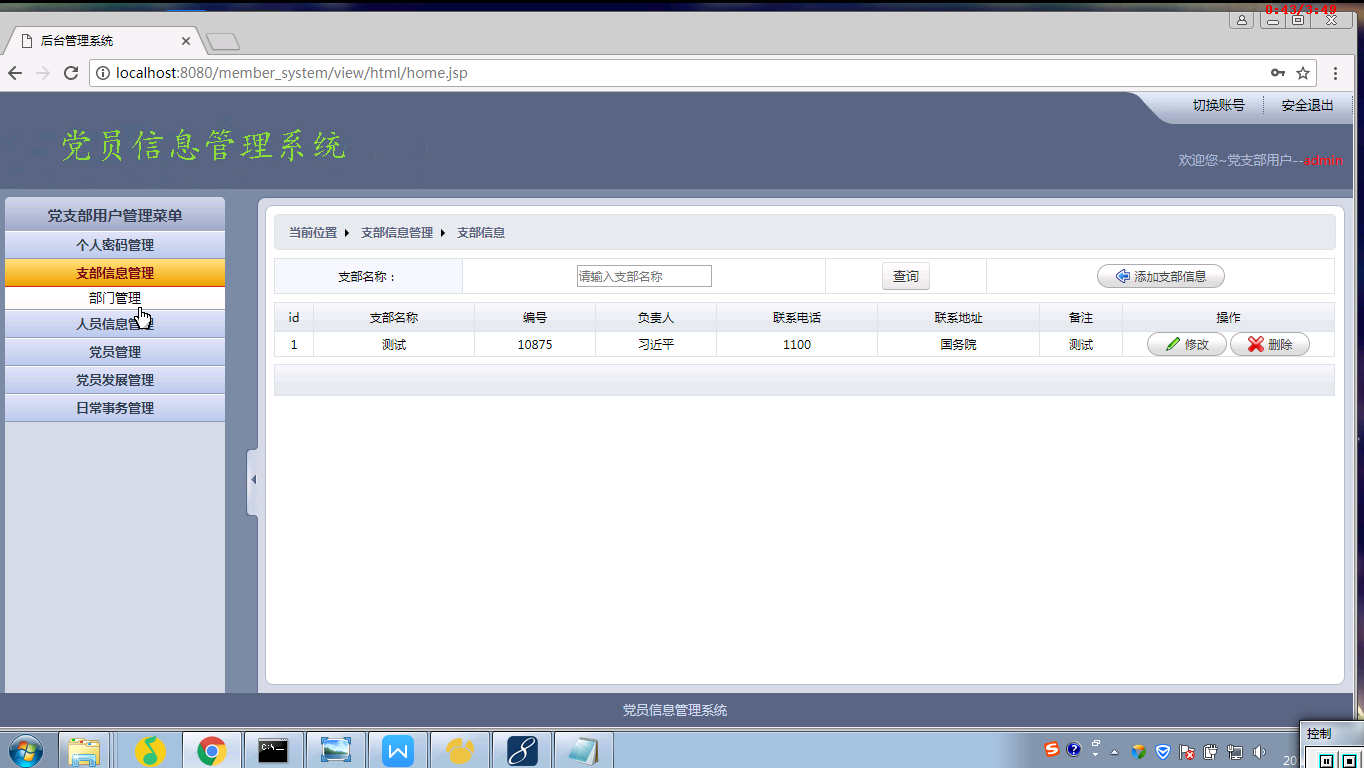Click the Sogou input method tray icon

1052,750
